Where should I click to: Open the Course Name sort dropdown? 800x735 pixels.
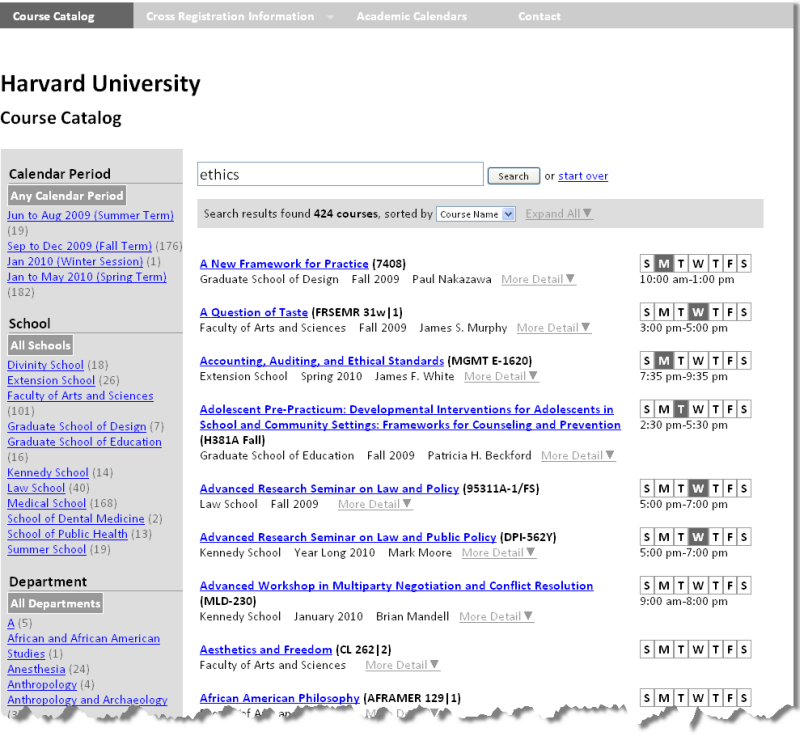point(476,214)
